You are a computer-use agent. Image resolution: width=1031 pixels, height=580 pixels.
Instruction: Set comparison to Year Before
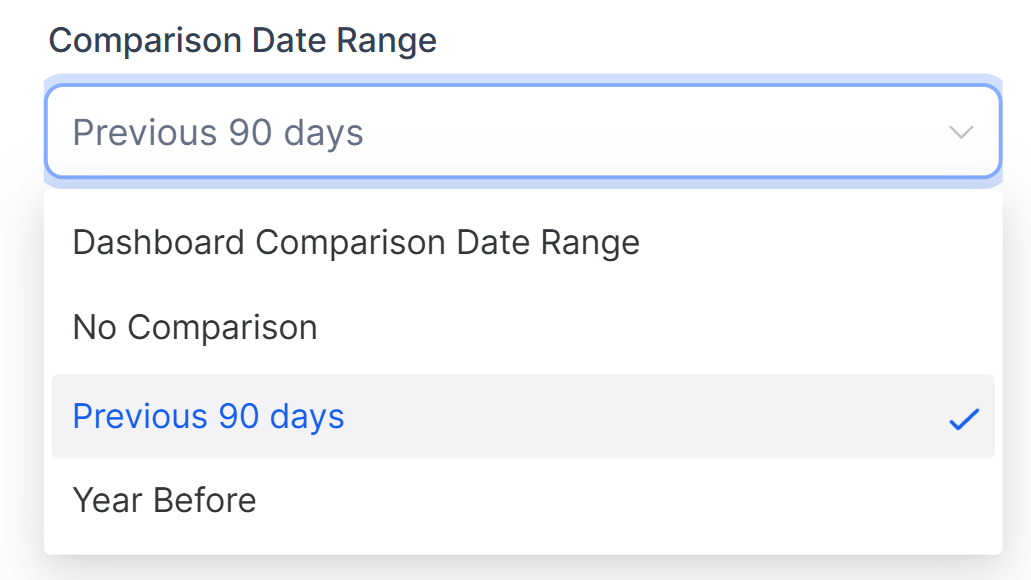click(165, 500)
